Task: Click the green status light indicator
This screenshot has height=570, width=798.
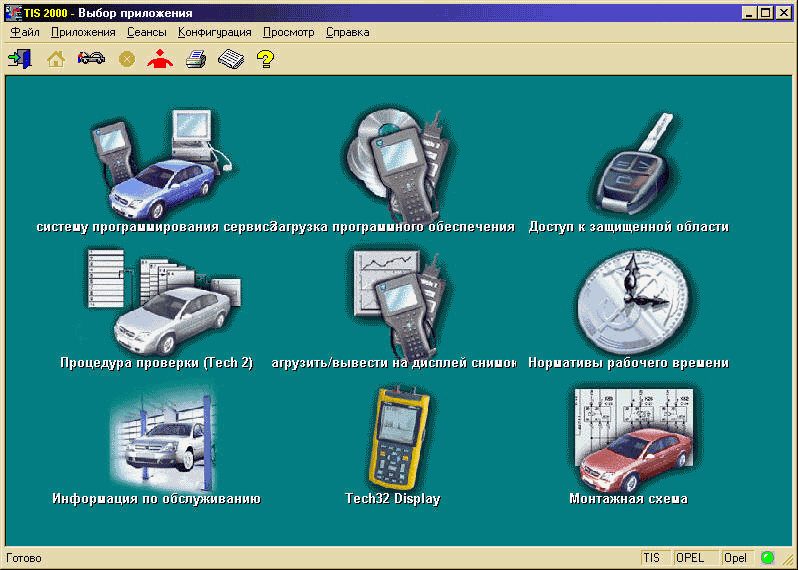Action: 767,557
